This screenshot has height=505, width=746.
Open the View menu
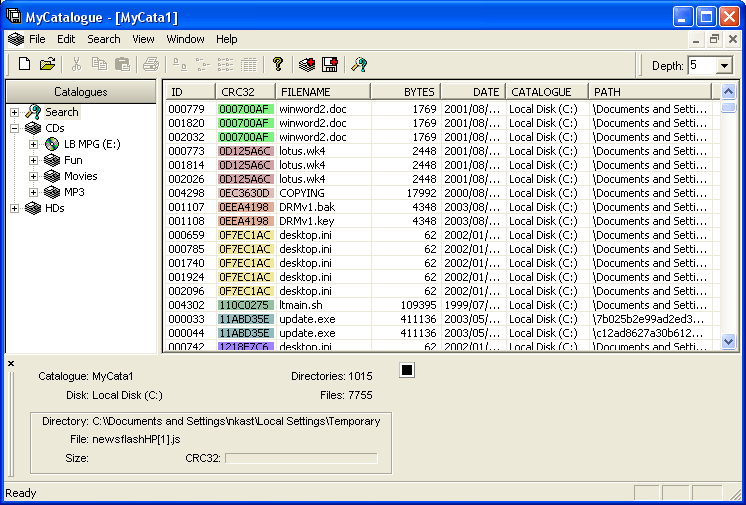click(x=143, y=39)
